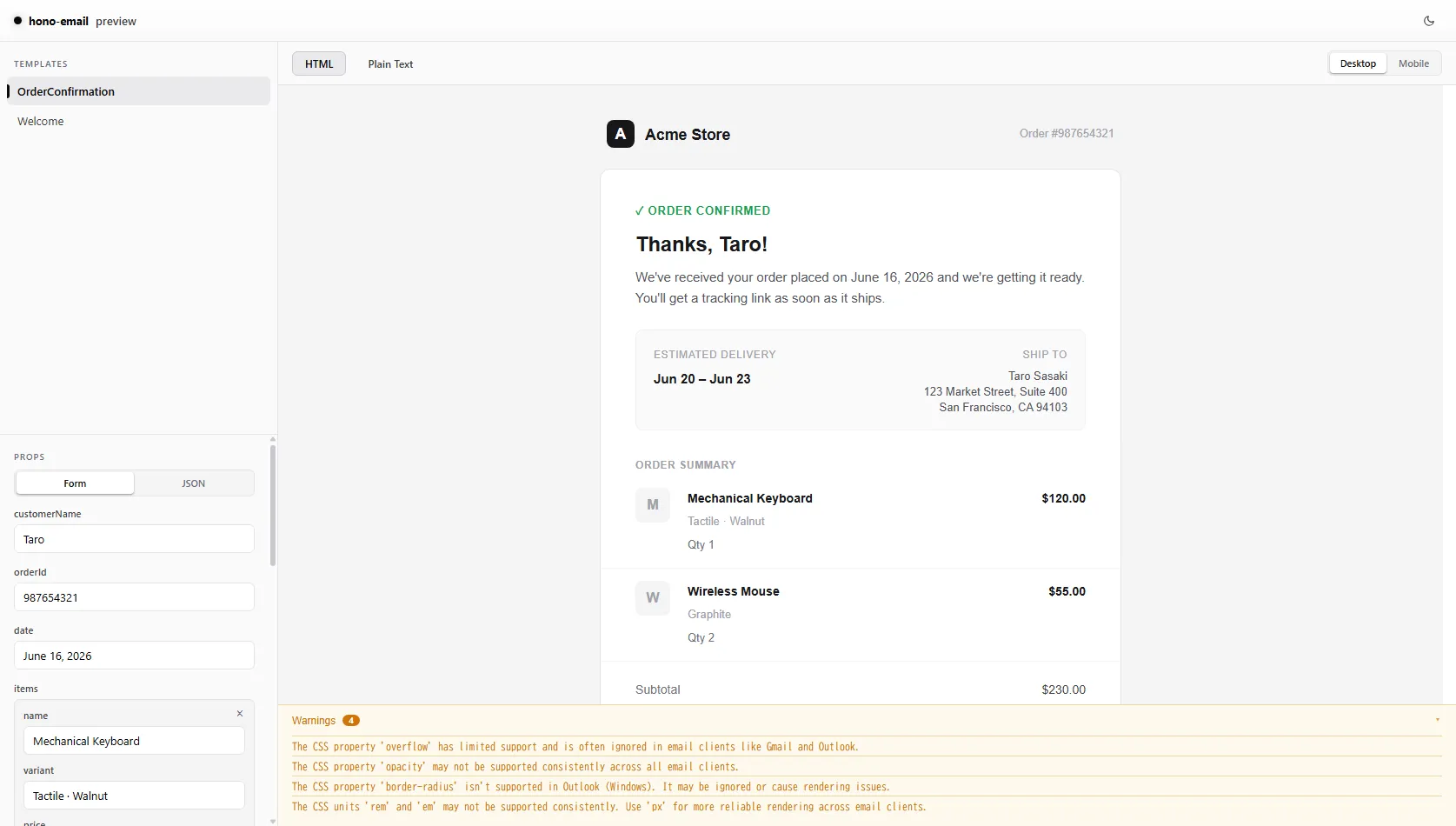Click the 'Qty 2' quantity text

[x=701, y=637]
